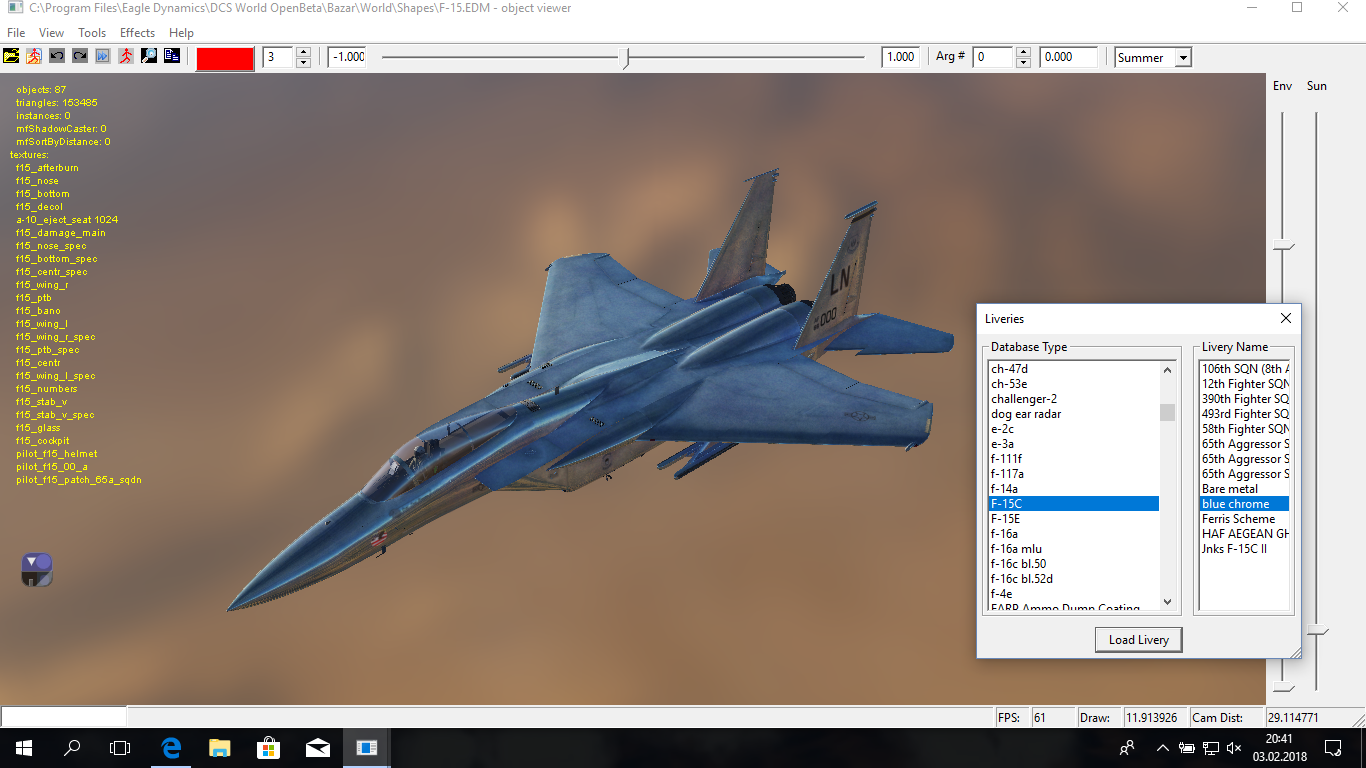Click the pilot_f15_helmet texture name

[x=57, y=454]
